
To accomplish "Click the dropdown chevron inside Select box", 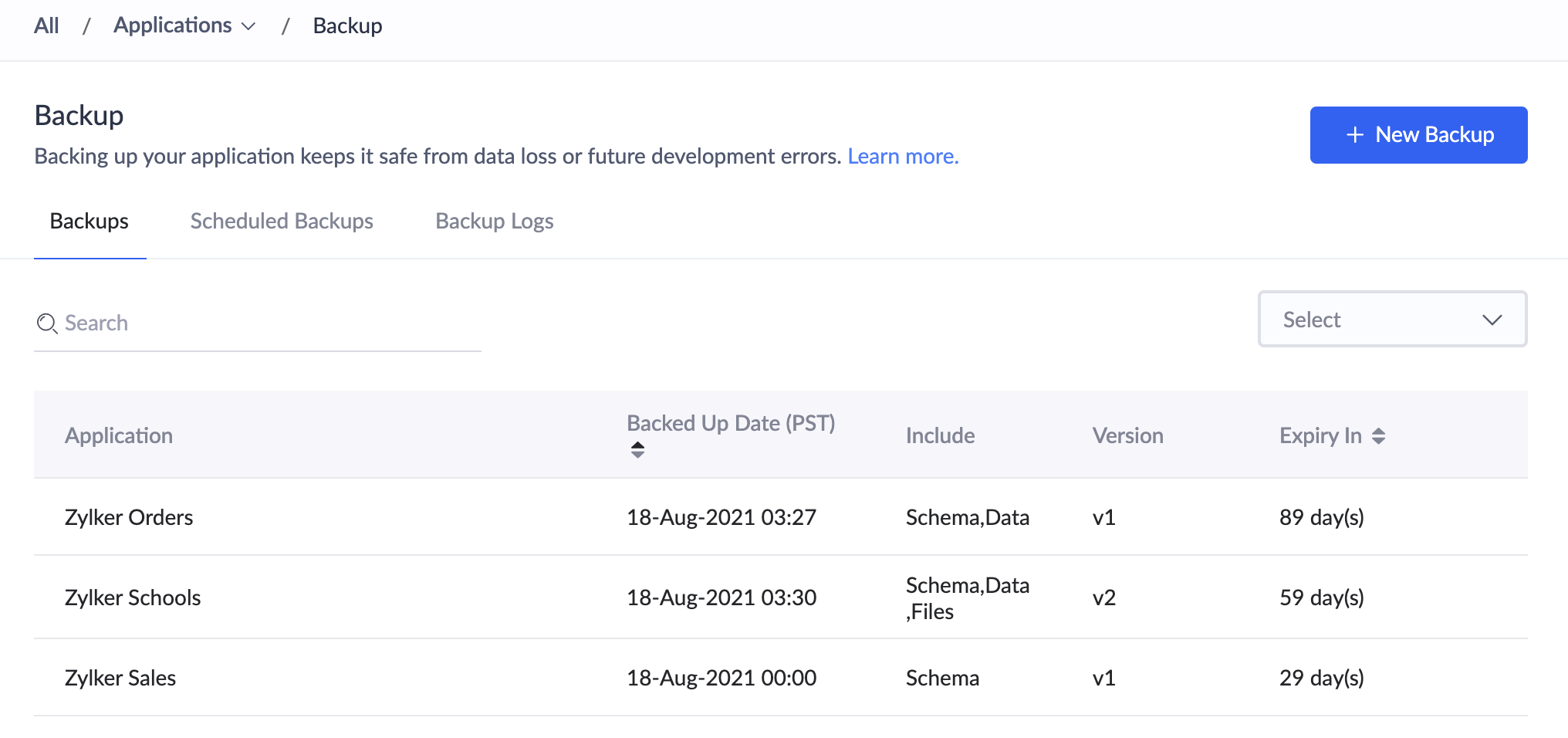I will (x=1494, y=319).
